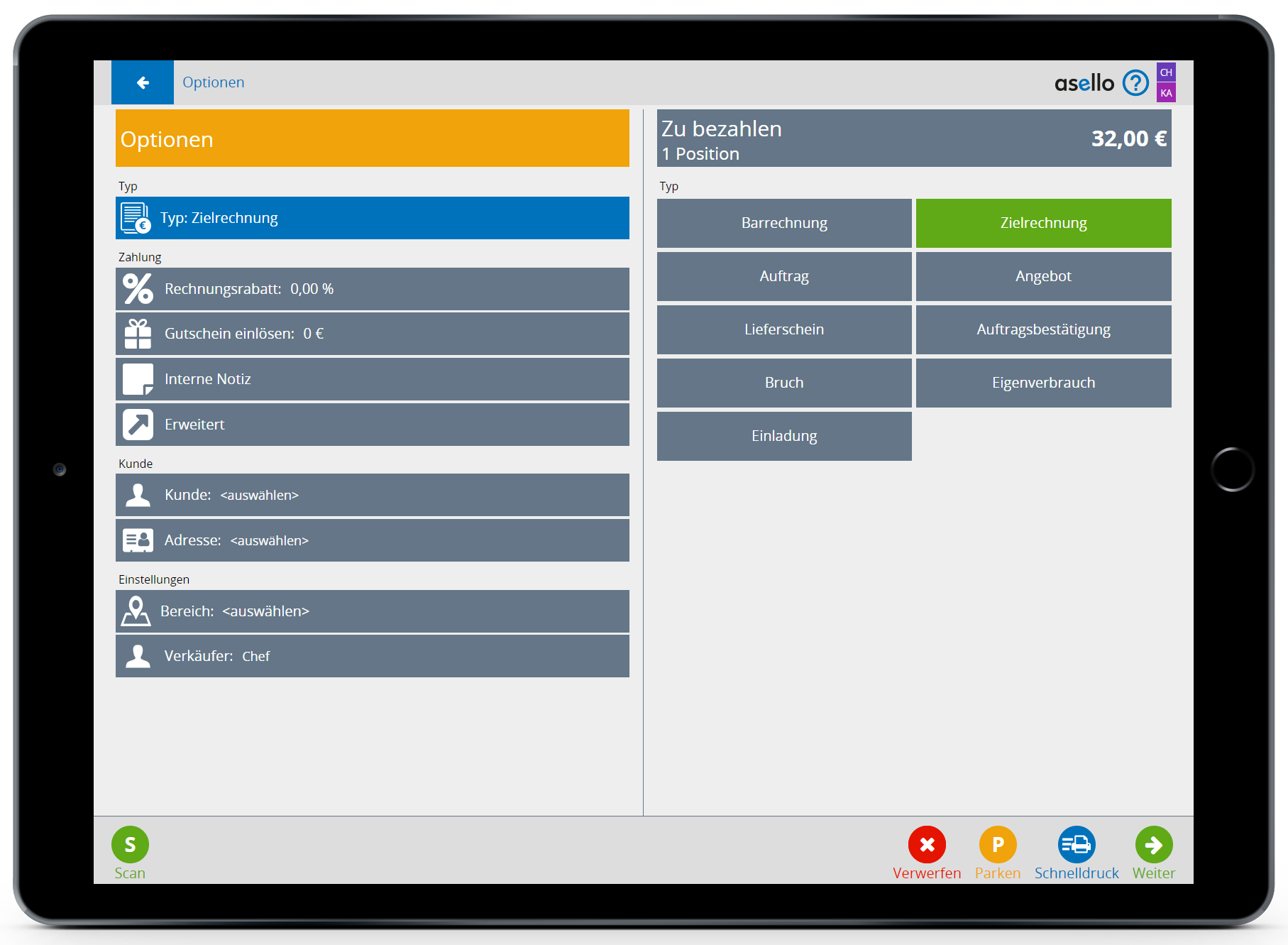Set document type to Lieferschein

point(784,329)
